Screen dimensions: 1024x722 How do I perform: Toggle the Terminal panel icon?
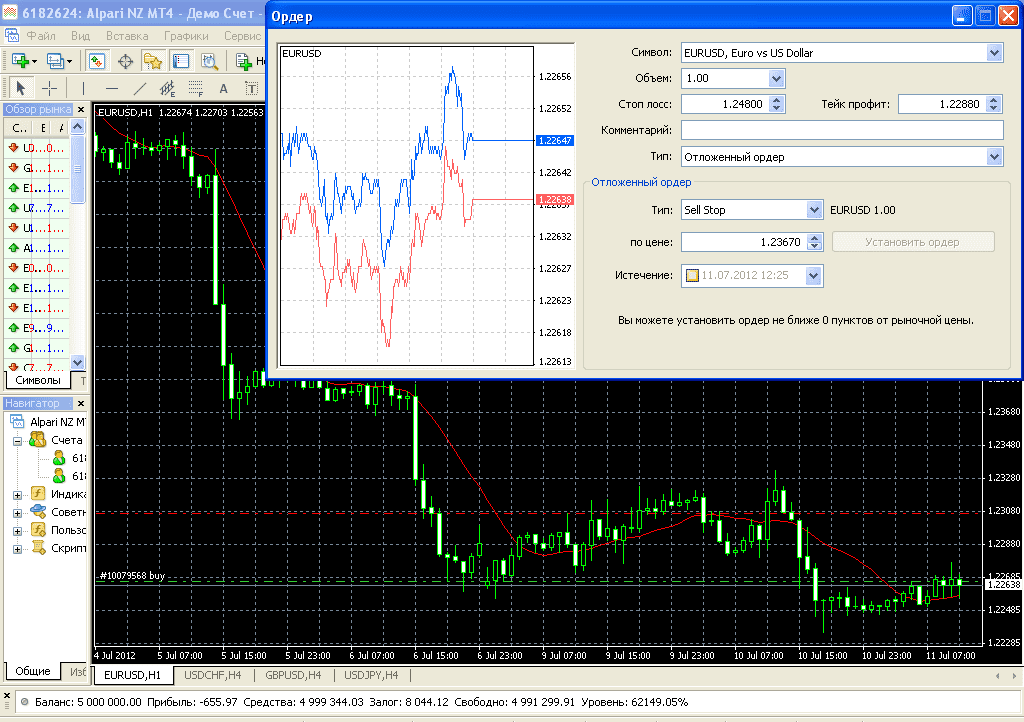click(x=181, y=61)
